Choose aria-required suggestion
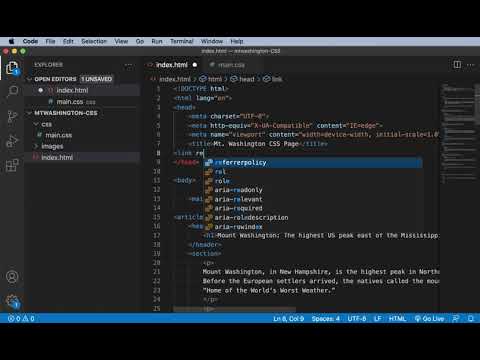Viewport: 480px width, 360px height. pos(313,208)
